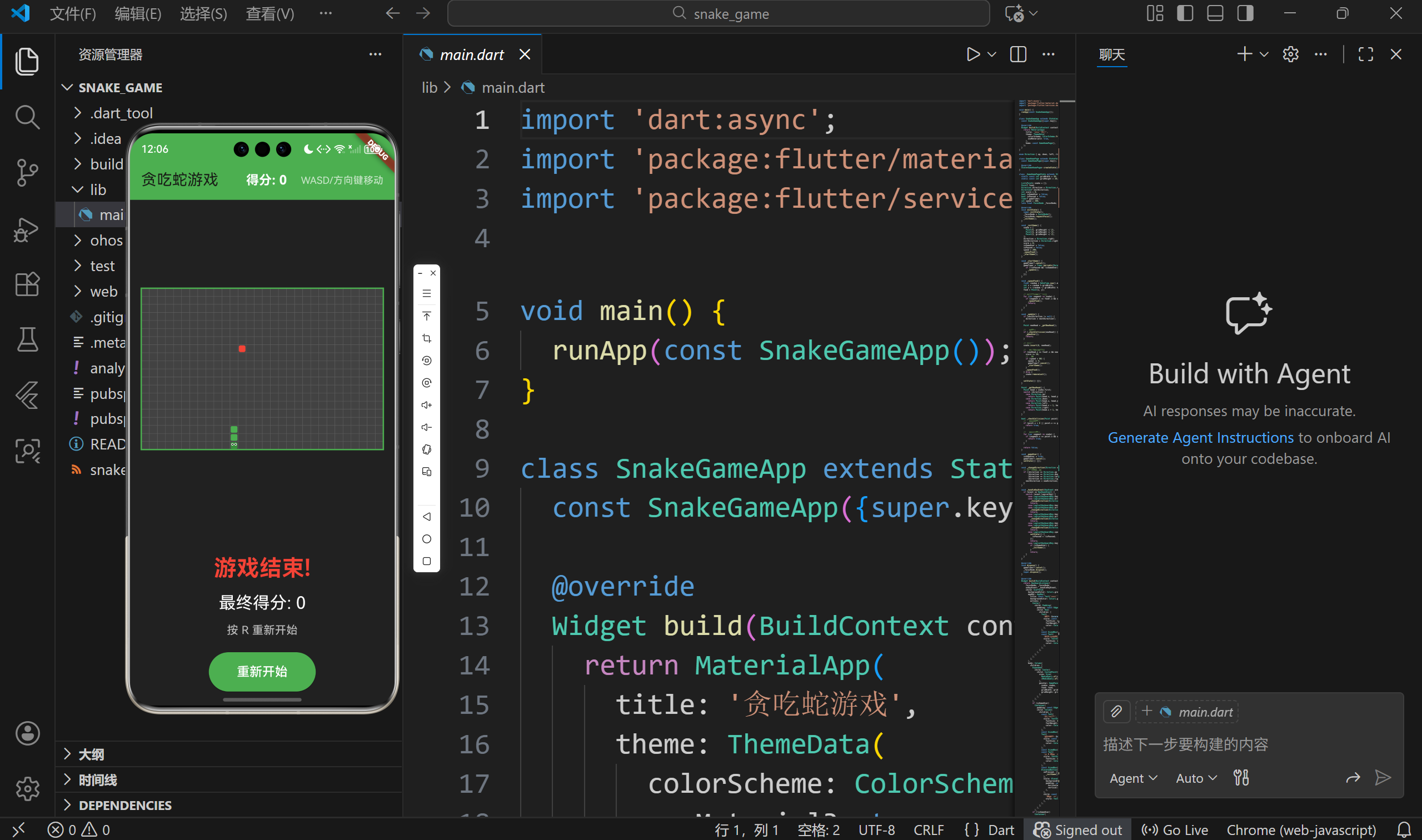Click the Flutter sidebar icon
The width and height of the screenshot is (1422, 840).
point(27,395)
